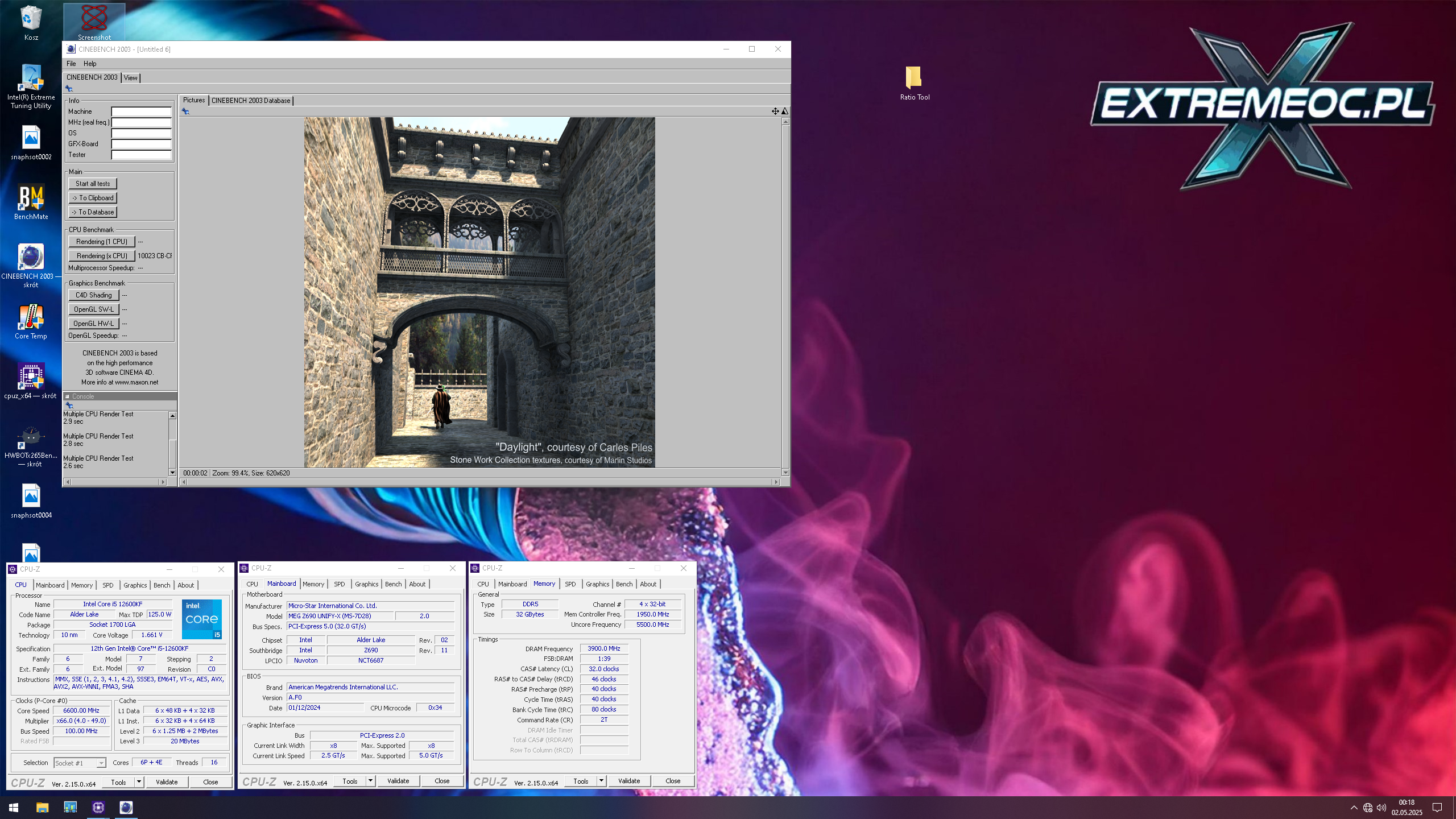Open HWBOTx265Bench shortcut icon

click(x=31, y=446)
